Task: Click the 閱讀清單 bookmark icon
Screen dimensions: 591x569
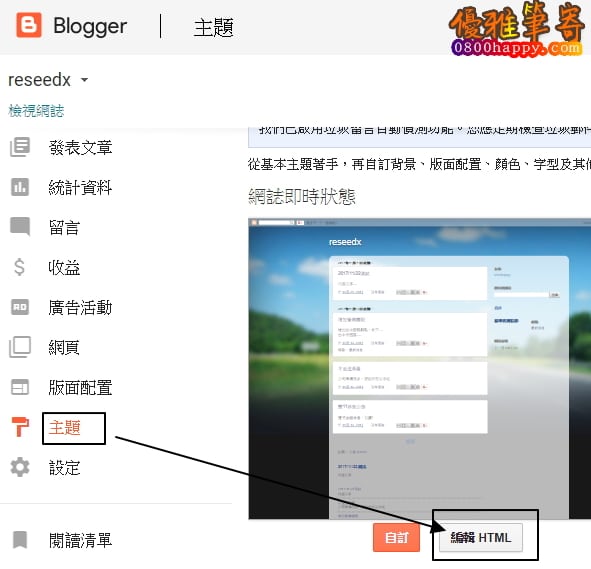Action: [20, 540]
